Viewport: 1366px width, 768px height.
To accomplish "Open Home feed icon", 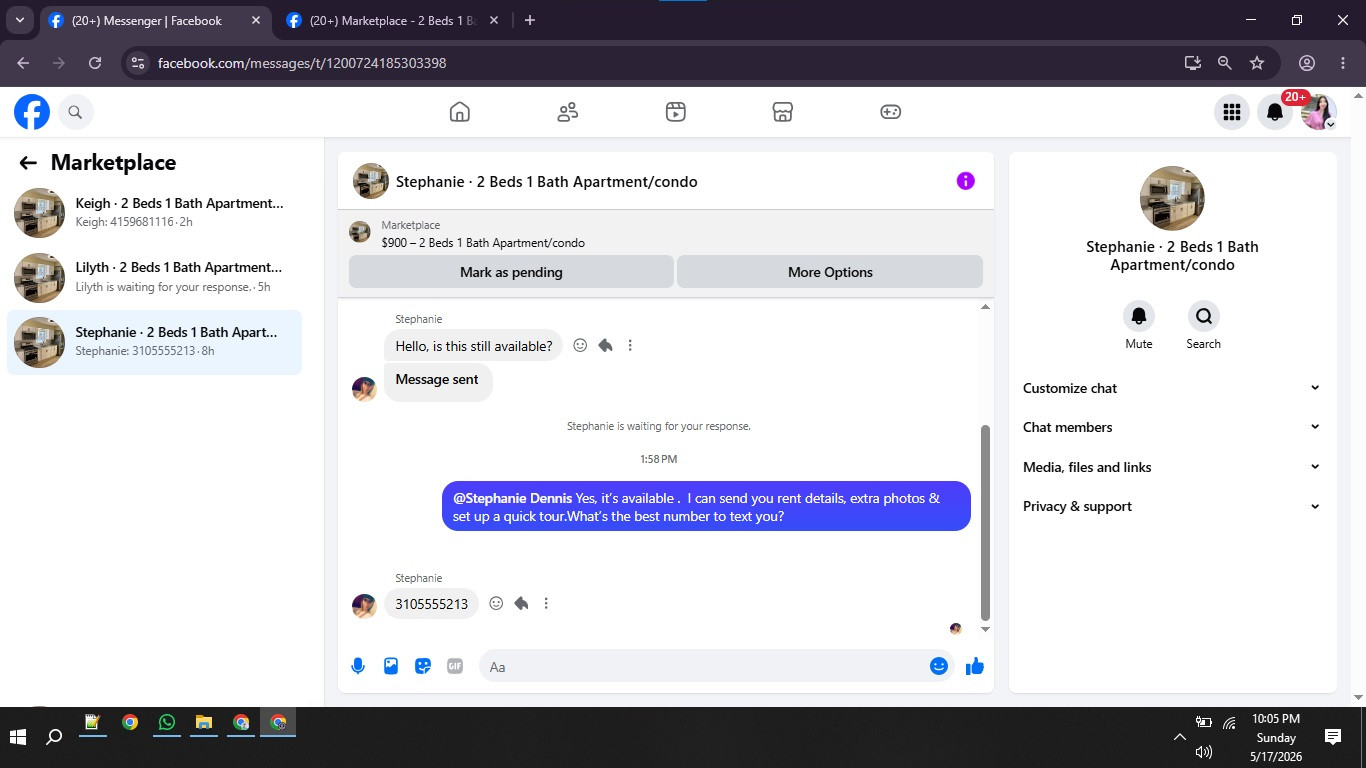I will (459, 112).
